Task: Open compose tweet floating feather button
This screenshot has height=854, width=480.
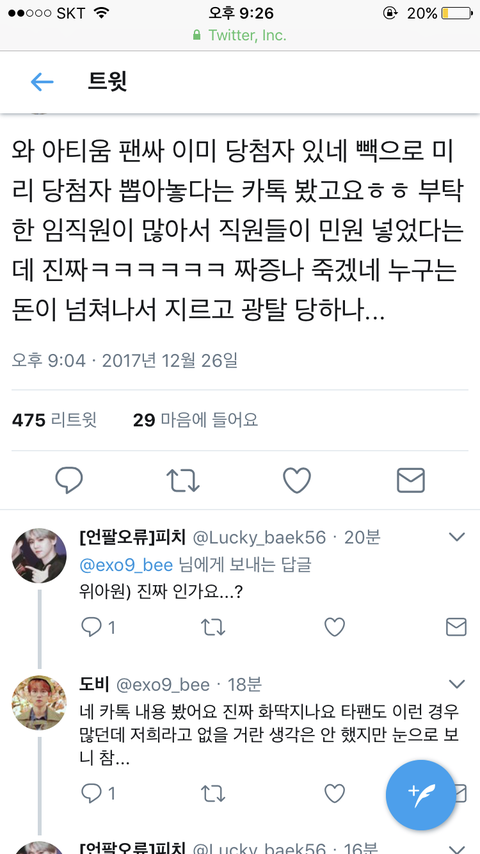Action: pyautogui.click(x=421, y=795)
